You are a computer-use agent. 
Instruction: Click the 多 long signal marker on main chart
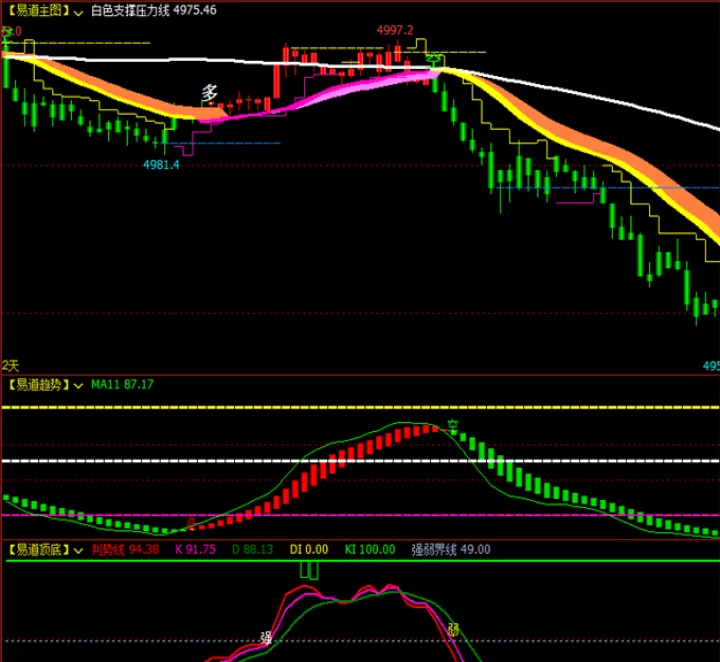point(209,93)
